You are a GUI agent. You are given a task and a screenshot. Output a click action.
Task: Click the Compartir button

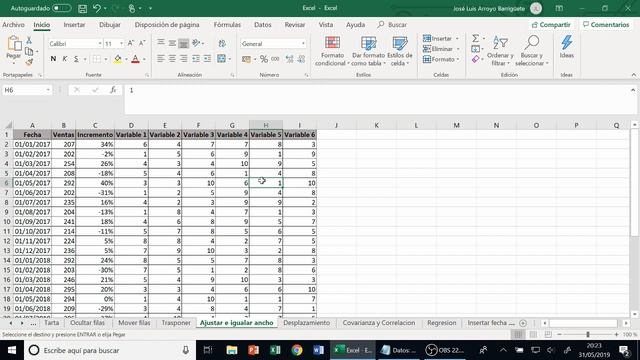pos(551,25)
